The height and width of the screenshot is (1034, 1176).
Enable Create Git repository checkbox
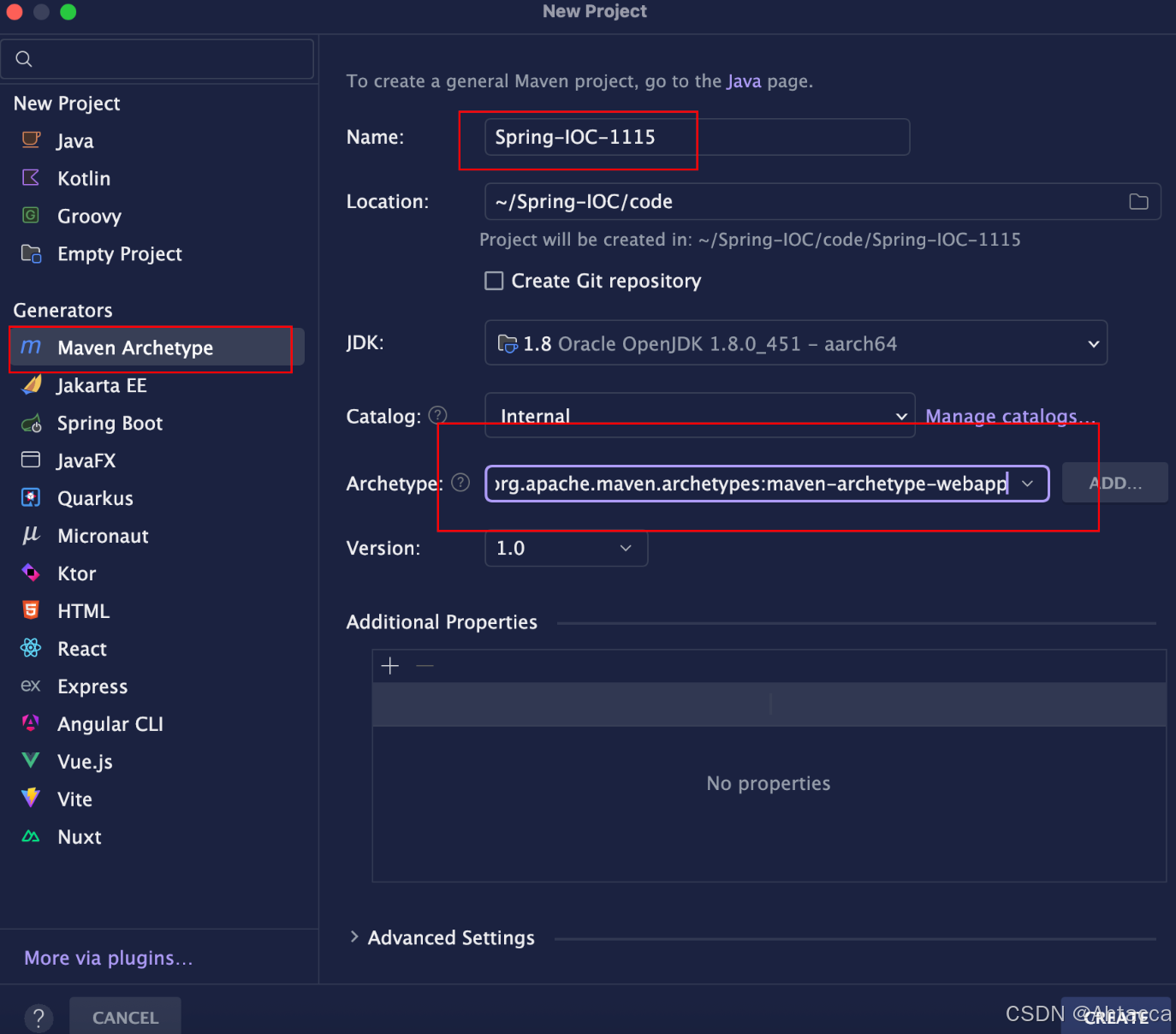pyautogui.click(x=494, y=281)
